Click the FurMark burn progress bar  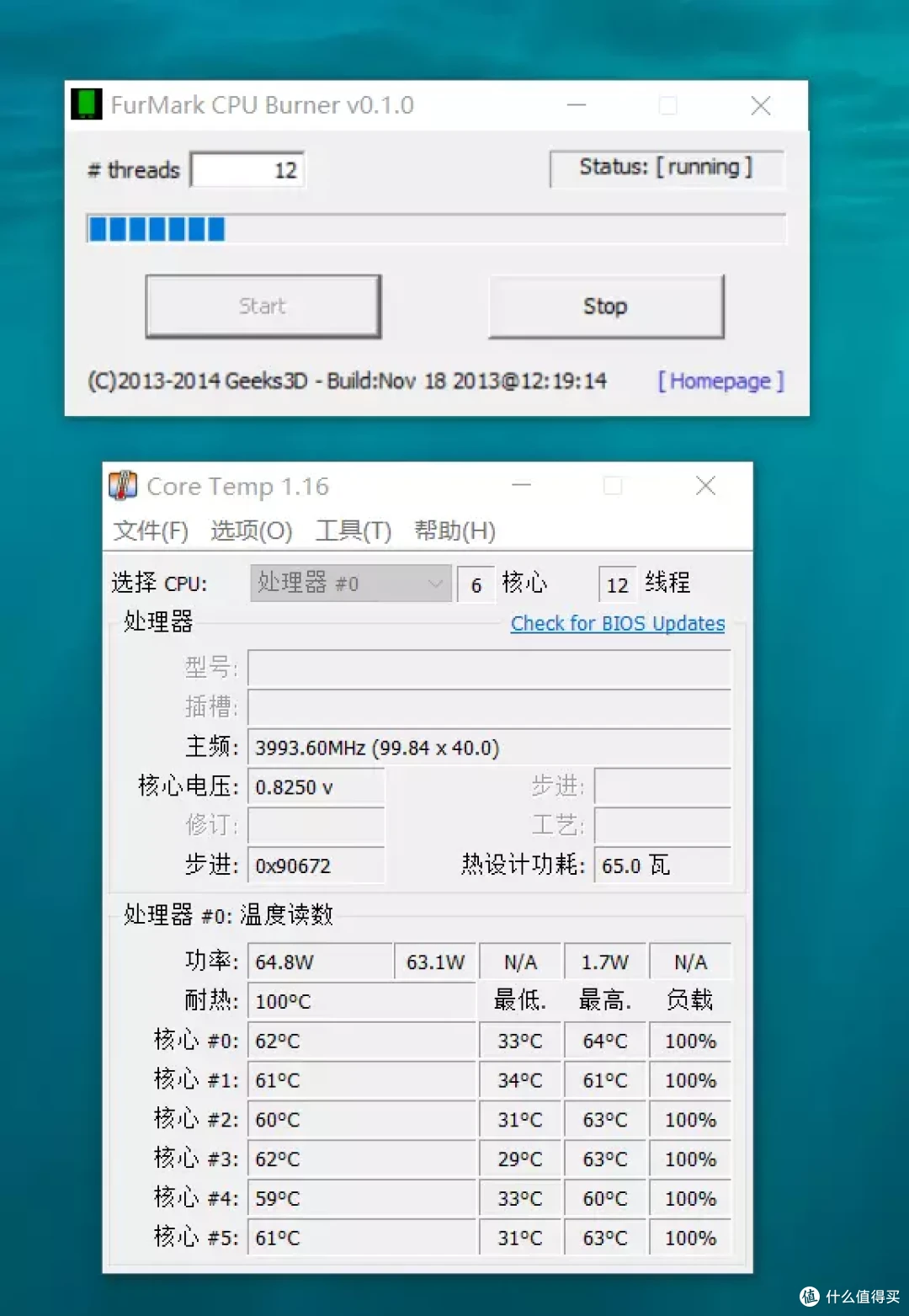point(436,229)
